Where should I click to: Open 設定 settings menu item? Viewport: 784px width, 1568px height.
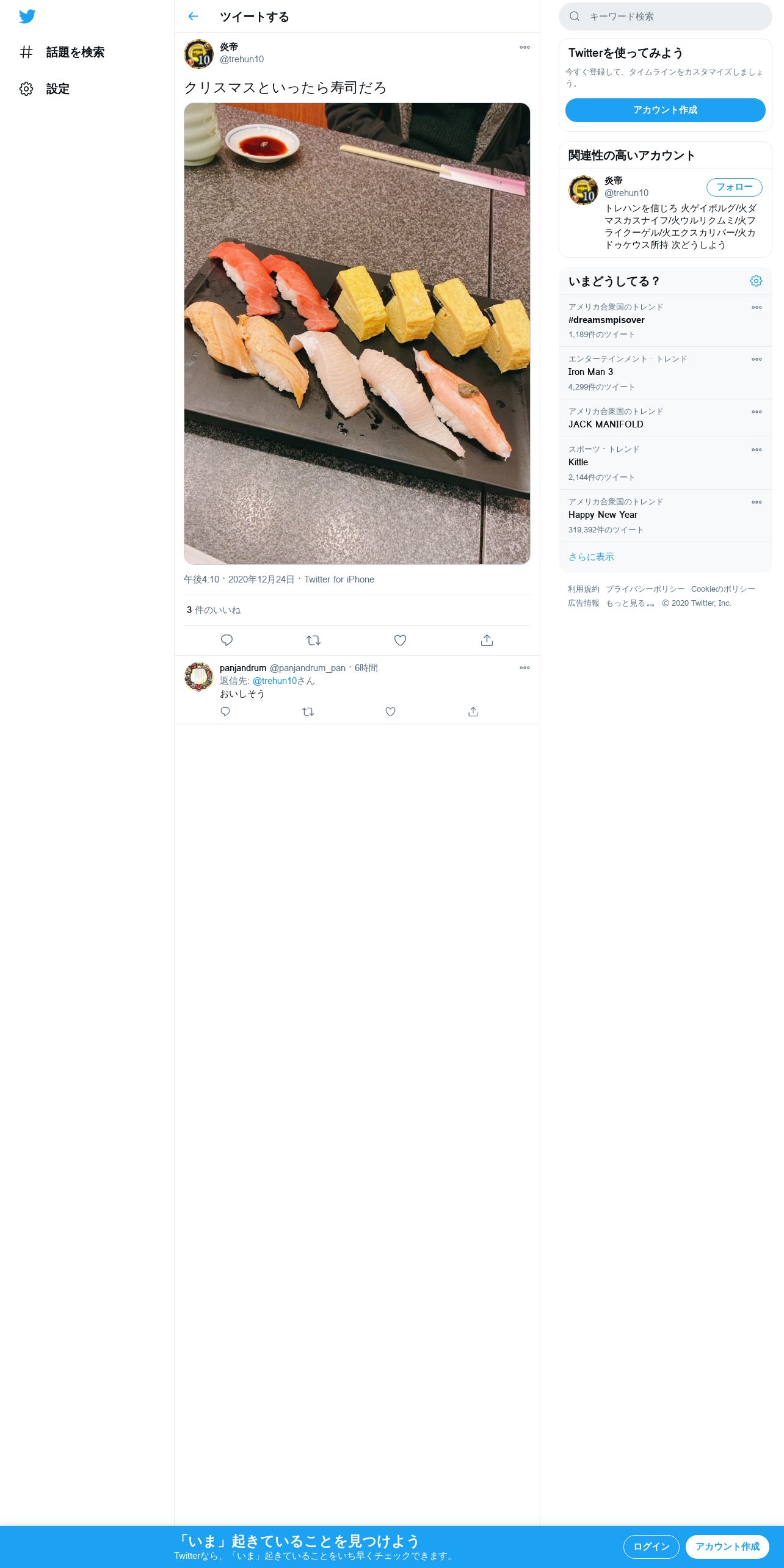tap(45, 89)
